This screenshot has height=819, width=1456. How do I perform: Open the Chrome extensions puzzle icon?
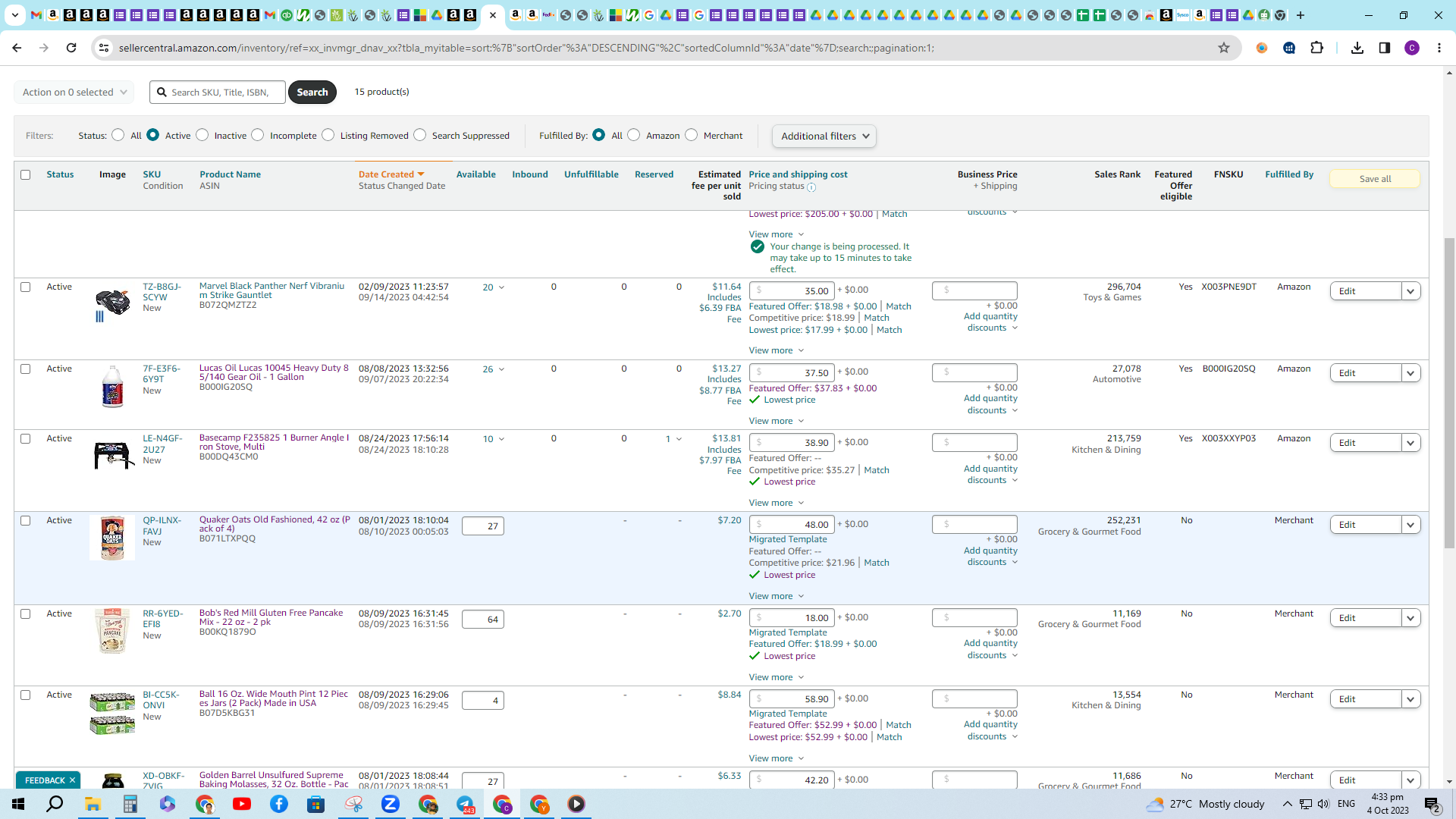pyautogui.click(x=1317, y=48)
